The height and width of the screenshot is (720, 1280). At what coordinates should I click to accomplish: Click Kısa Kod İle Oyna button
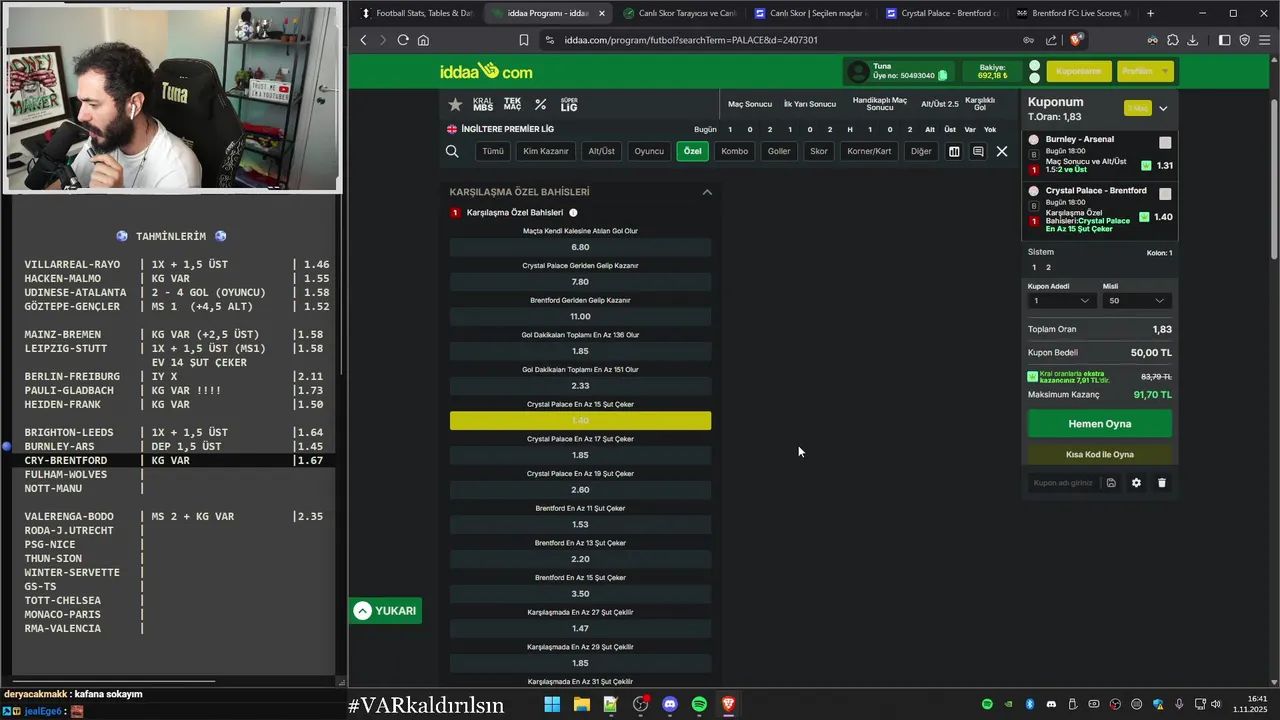[1100, 454]
